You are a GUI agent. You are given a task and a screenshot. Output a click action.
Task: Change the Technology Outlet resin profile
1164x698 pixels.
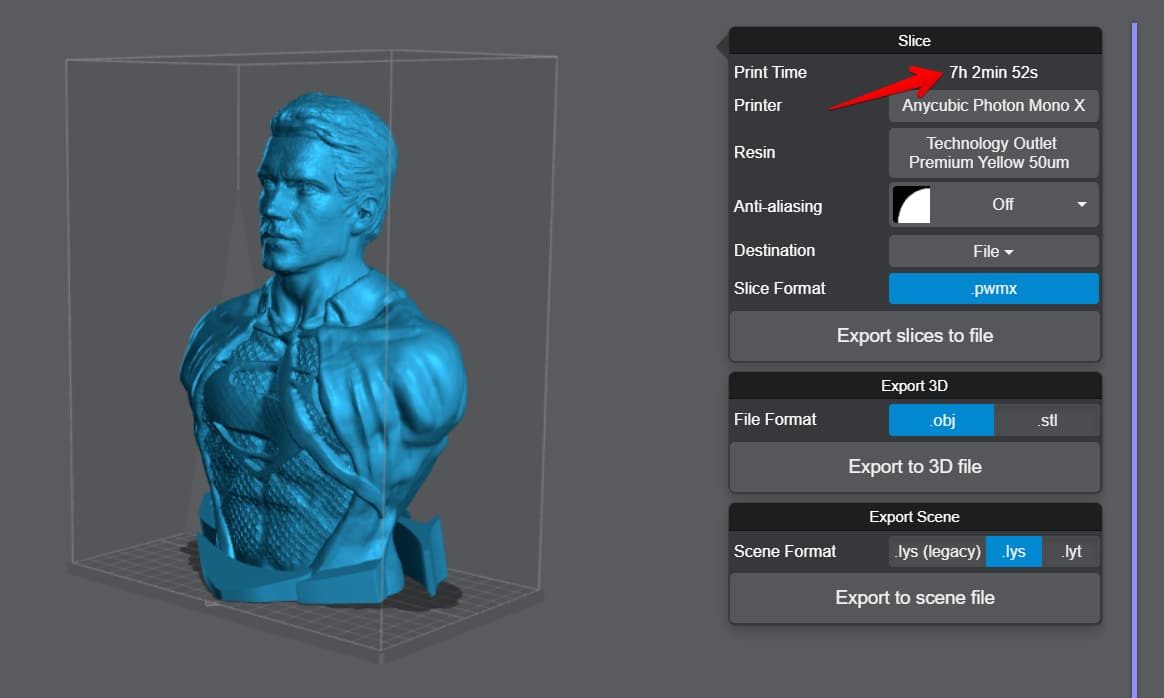[993, 153]
